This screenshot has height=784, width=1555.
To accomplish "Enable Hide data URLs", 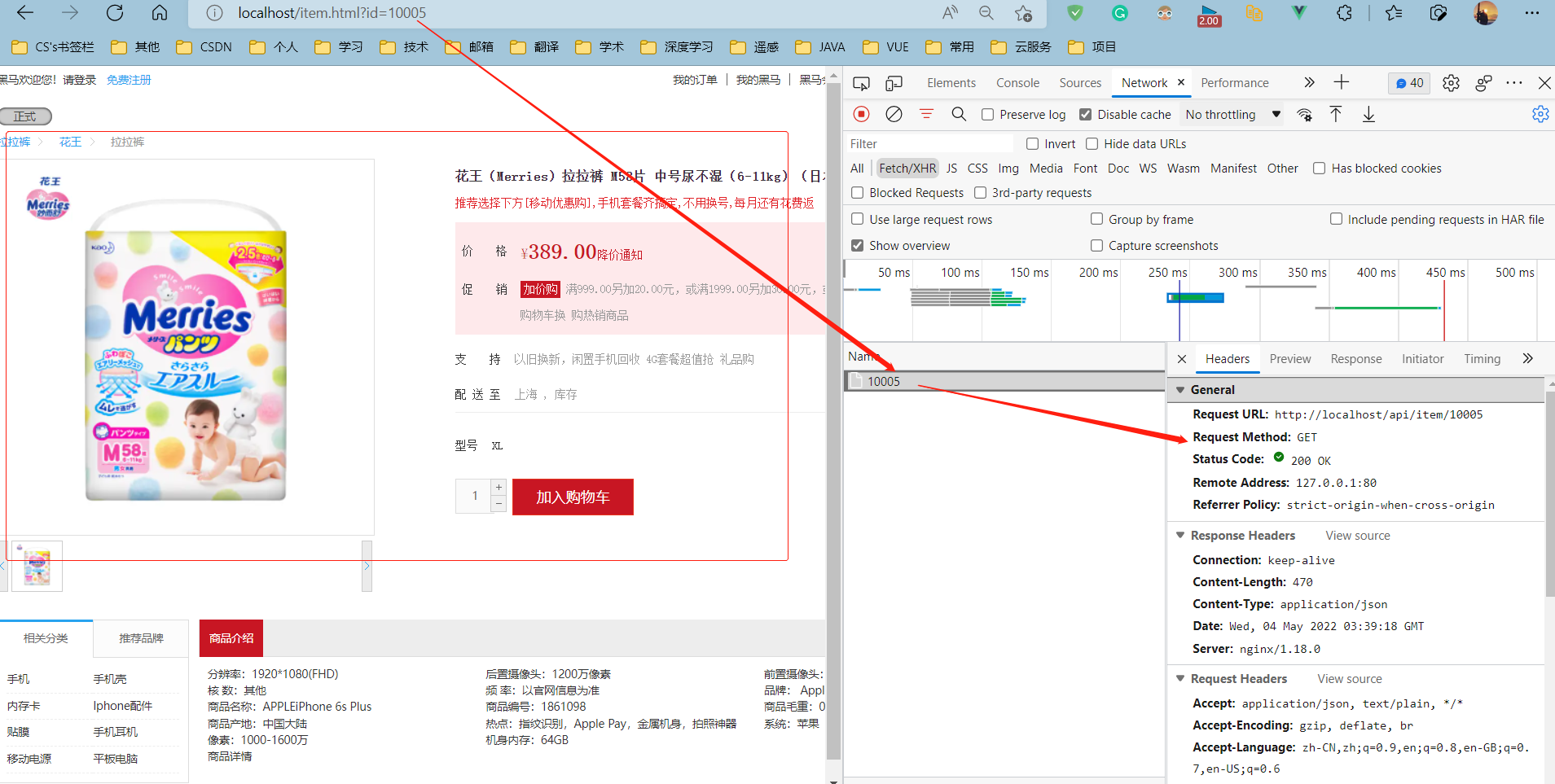I will pos(1092,144).
